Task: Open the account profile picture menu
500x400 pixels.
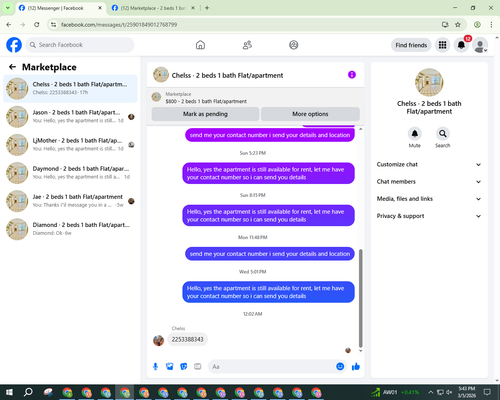Action: (480, 45)
